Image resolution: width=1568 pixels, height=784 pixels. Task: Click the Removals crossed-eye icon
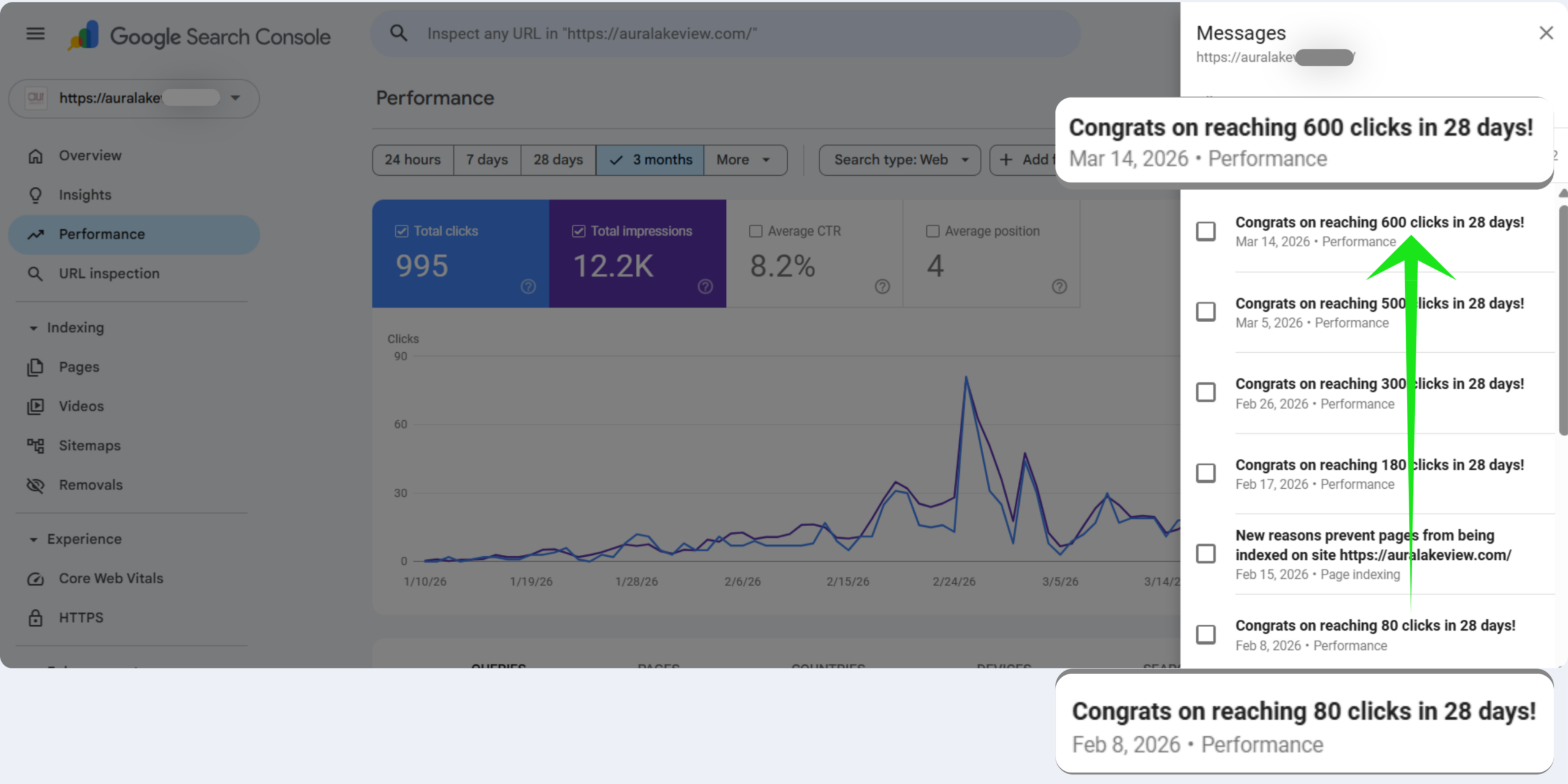click(36, 485)
